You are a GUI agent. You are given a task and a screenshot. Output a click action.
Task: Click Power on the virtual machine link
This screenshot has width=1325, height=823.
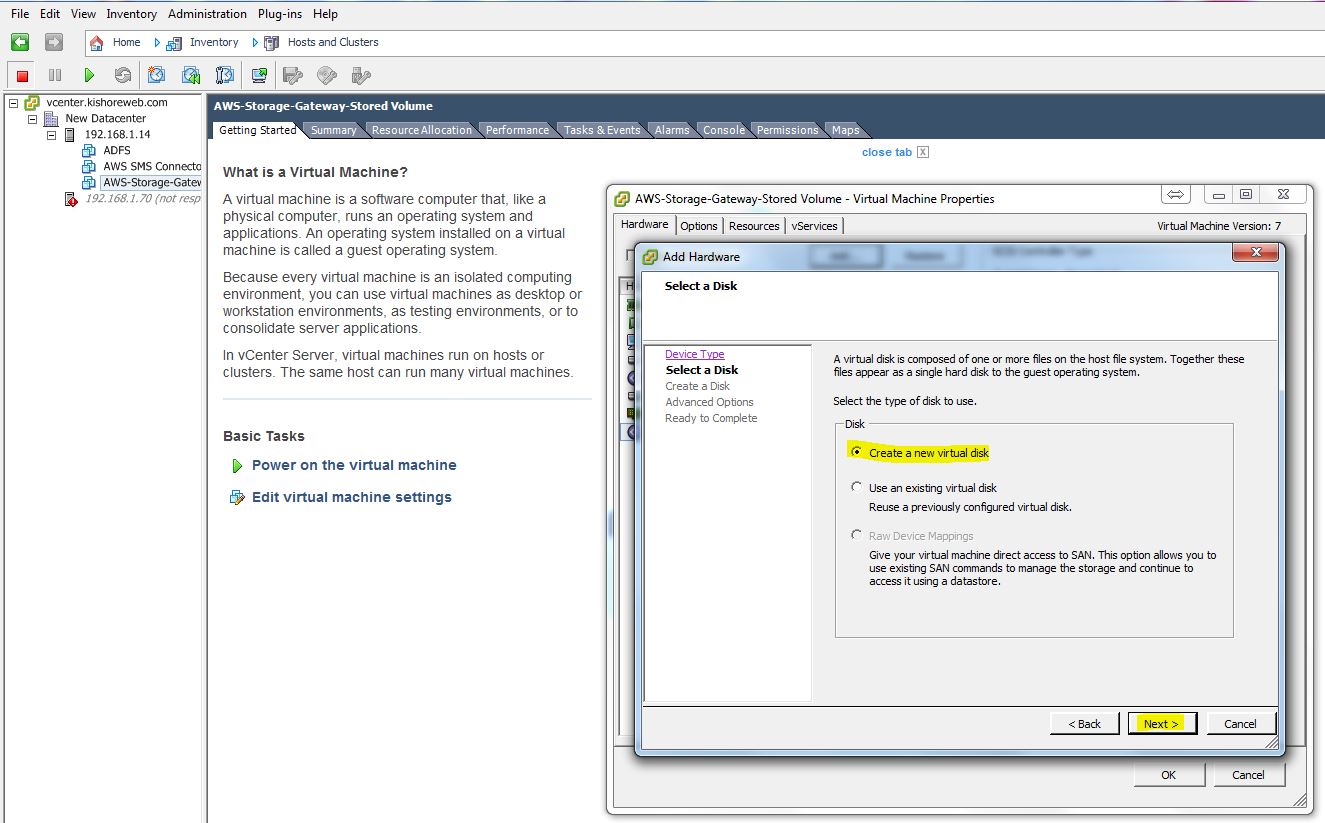click(353, 465)
